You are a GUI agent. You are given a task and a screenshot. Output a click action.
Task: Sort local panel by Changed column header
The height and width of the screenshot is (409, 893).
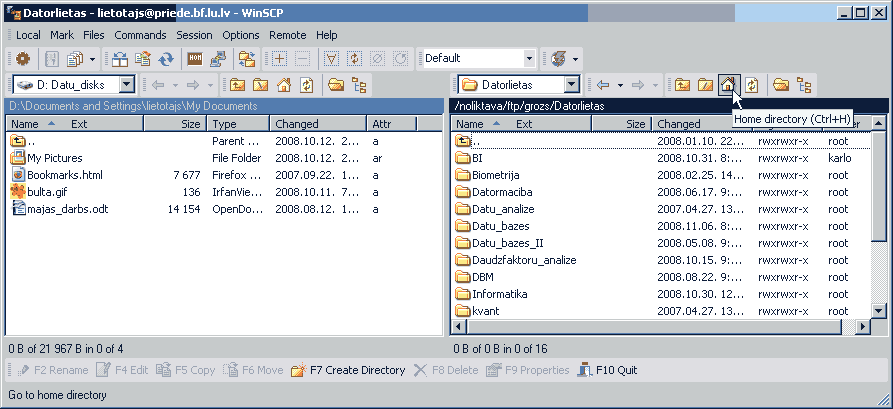click(318, 124)
